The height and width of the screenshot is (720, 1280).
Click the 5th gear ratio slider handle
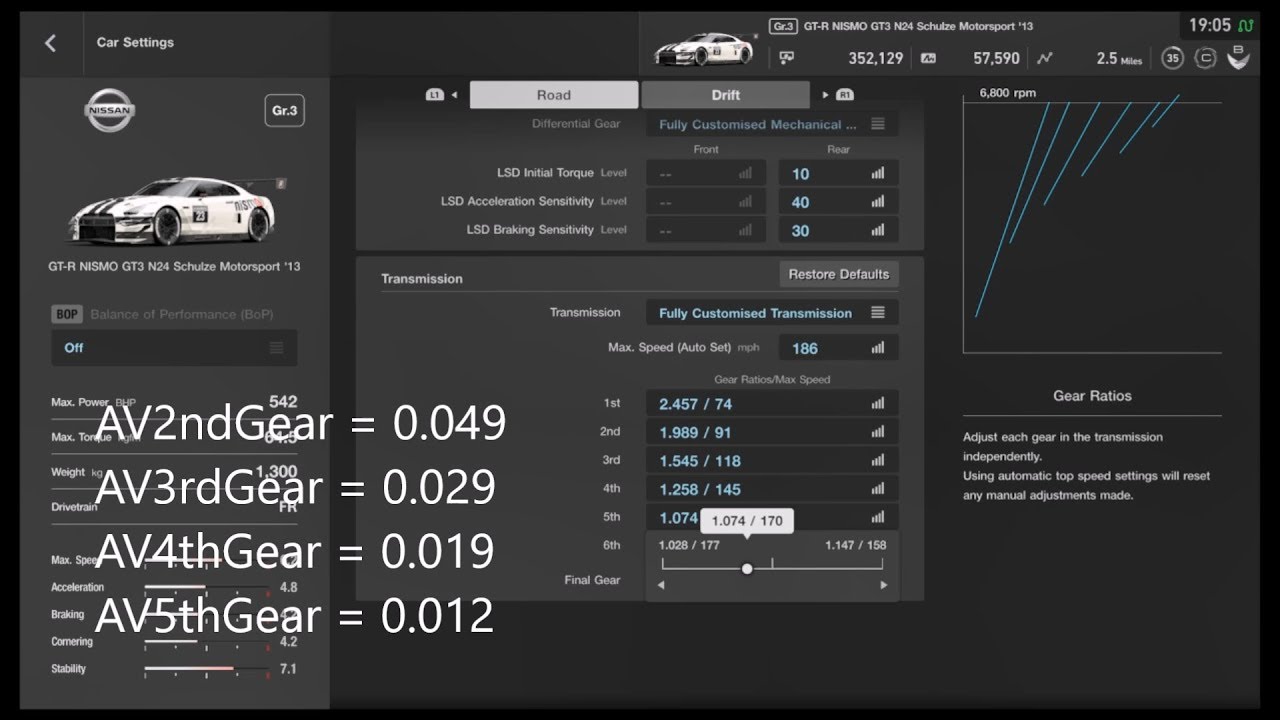pyautogui.click(x=747, y=568)
